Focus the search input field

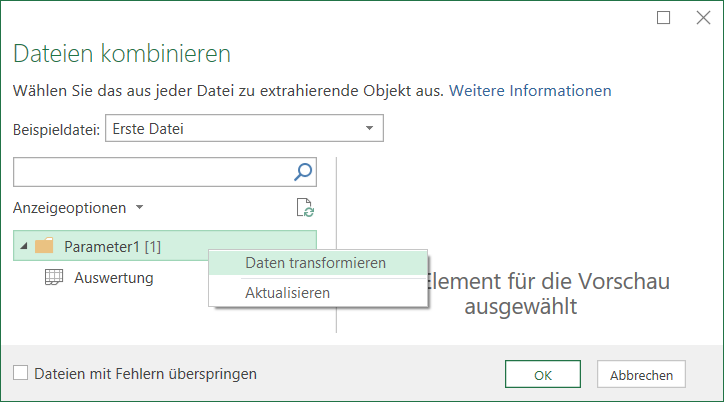[x=150, y=172]
